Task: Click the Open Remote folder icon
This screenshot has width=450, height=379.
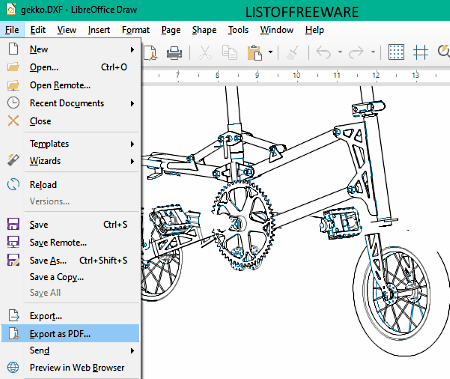Action: click(x=13, y=85)
